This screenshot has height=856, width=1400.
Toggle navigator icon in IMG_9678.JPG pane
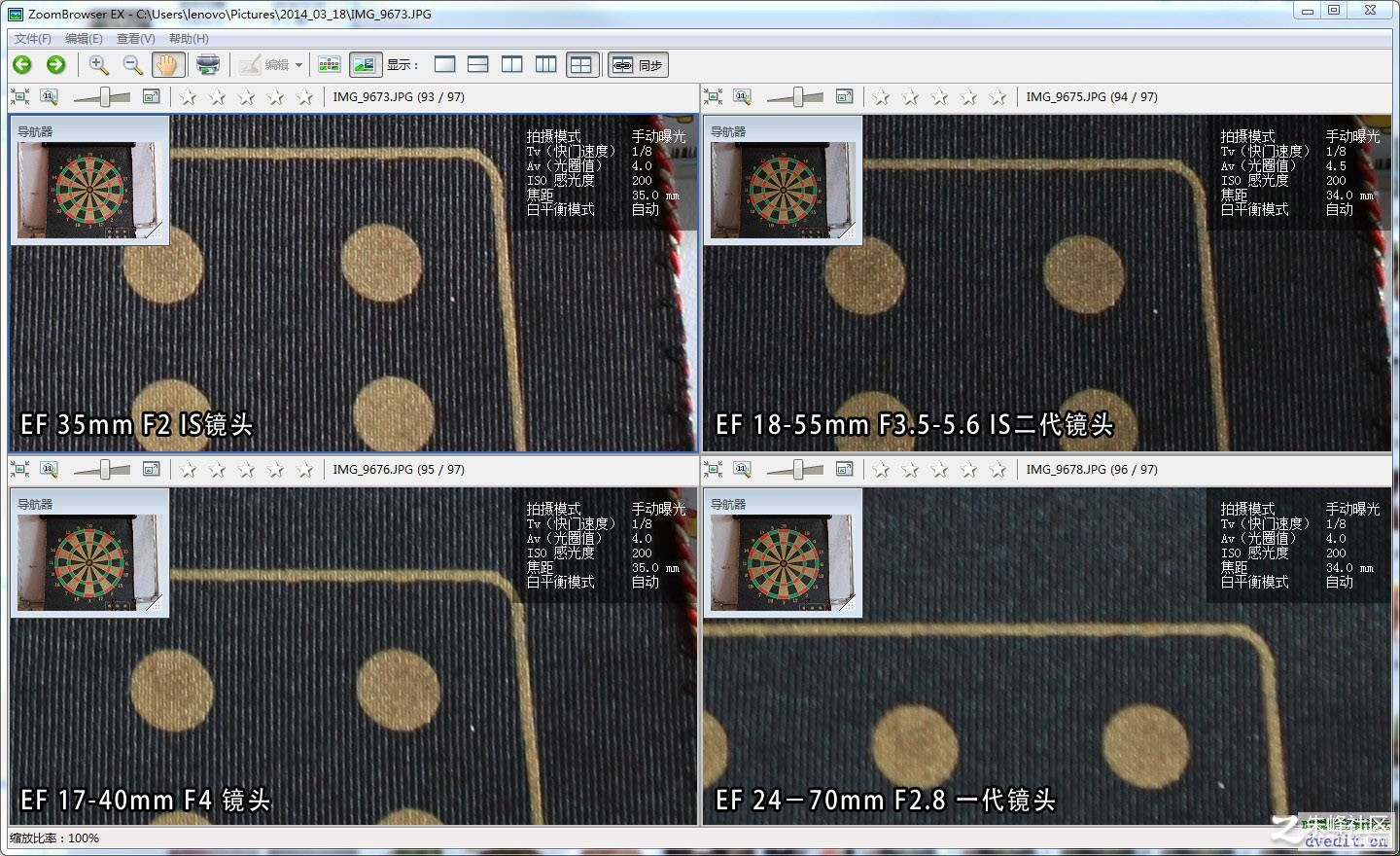click(844, 469)
